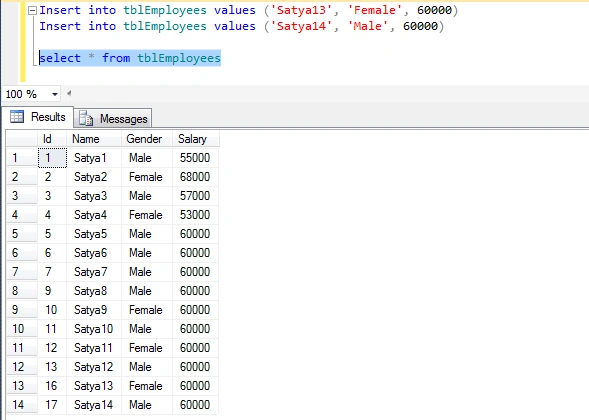The height and width of the screenshot is (420, 589).
Task: Select the Id cell with value 17
Action: click(x=52, y=405)
